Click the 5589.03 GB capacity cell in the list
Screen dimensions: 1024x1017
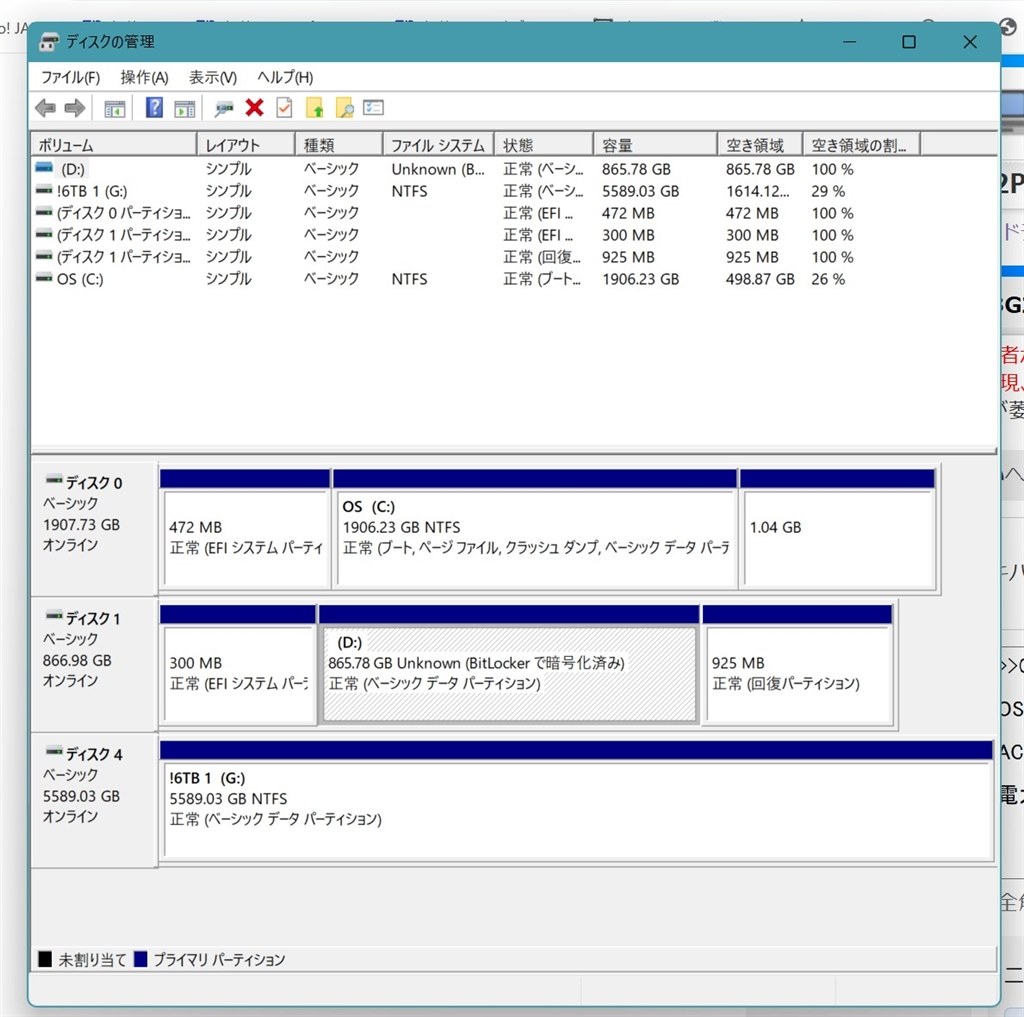tap(640, 191)
